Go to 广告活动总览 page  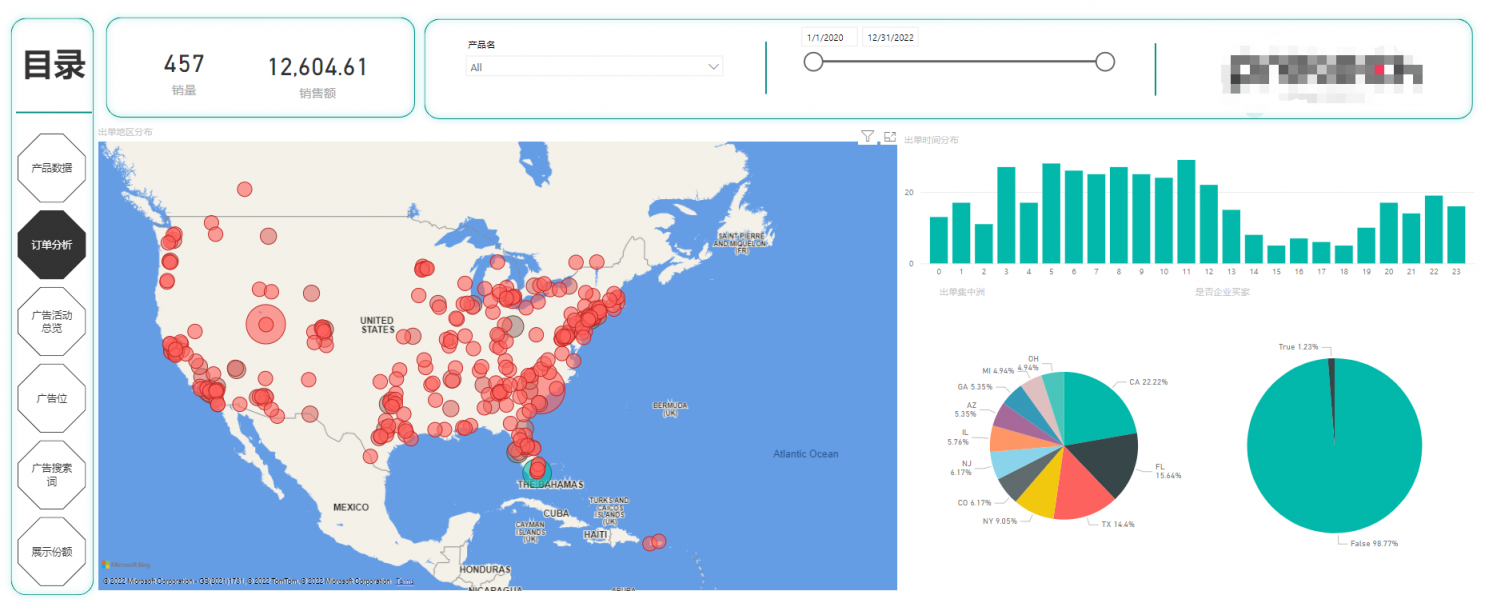[x=52, y=322]
